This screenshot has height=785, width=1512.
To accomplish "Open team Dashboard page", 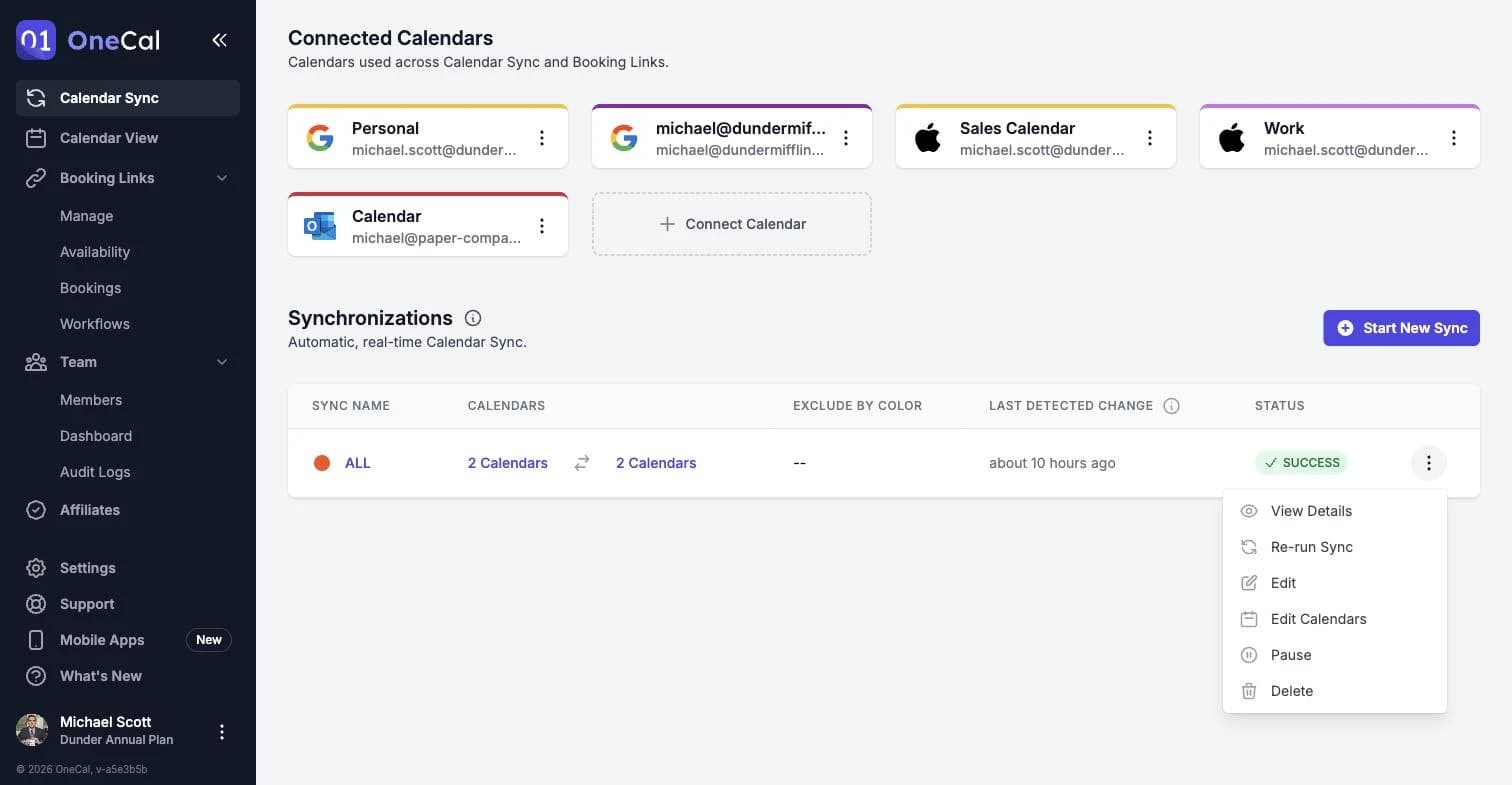I will click(96, 436).
